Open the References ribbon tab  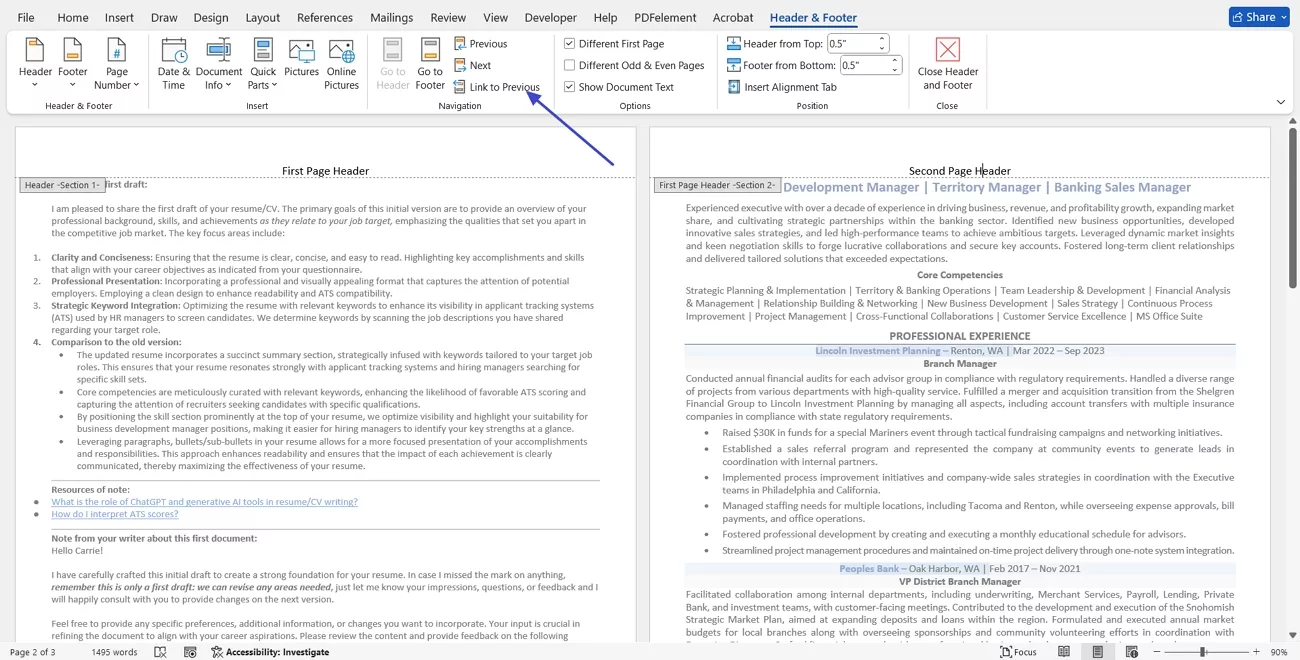click(325, 18)
